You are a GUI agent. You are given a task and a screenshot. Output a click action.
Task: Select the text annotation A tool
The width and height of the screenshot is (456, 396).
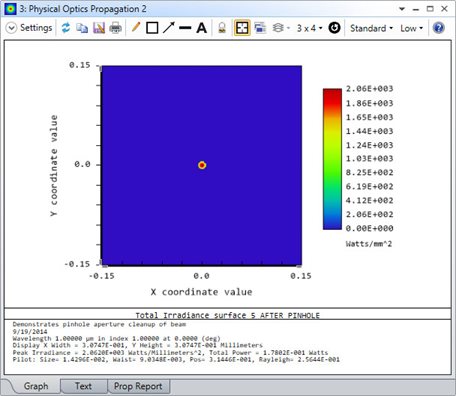pos(201,28)
